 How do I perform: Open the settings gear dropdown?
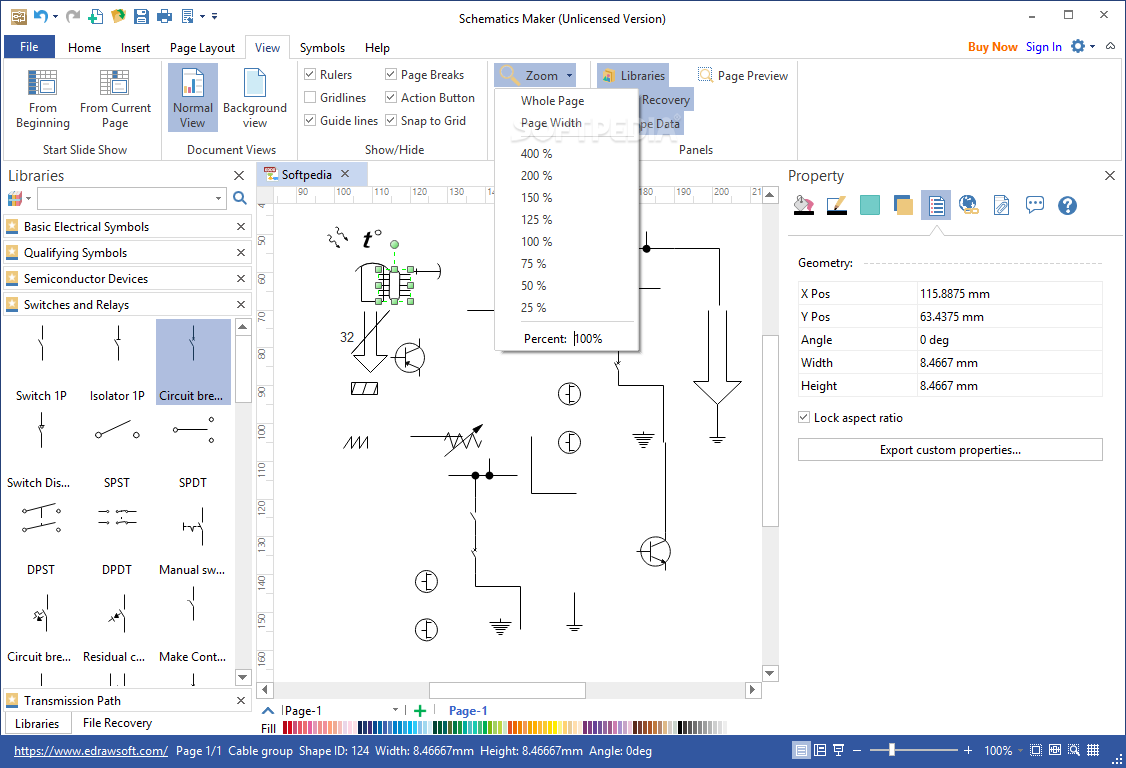coord(1083,46)
